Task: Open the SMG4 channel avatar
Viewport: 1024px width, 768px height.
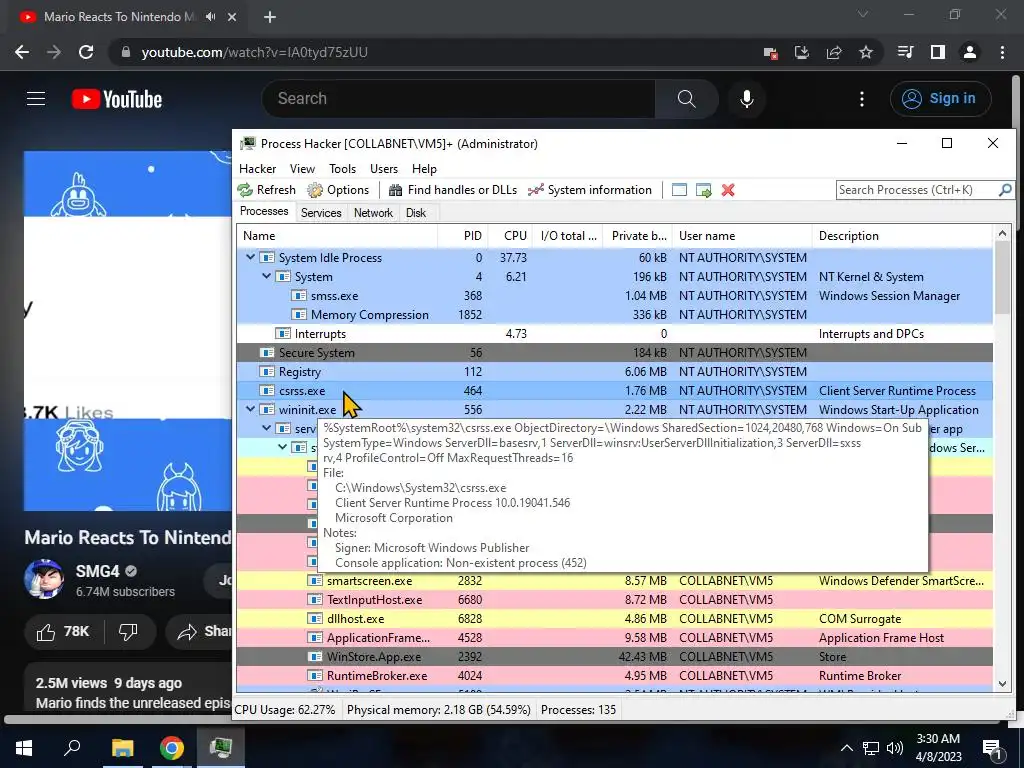Action: [44, 579]
